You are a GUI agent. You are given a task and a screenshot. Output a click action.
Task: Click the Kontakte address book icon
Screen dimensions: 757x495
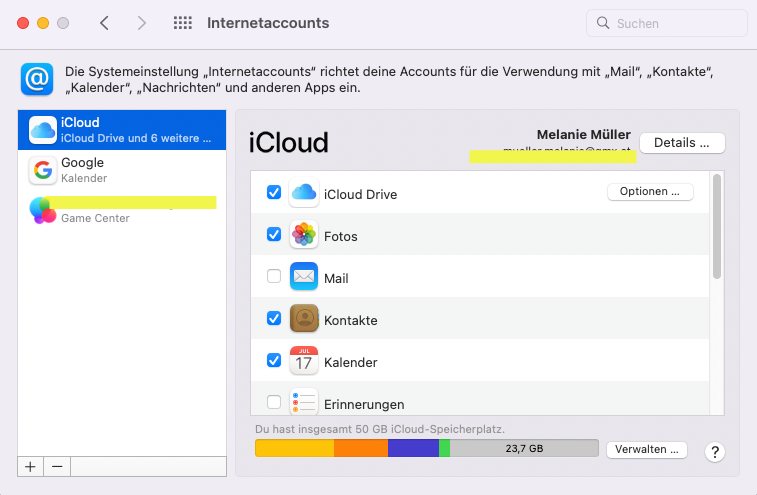[x=304, y=319]
